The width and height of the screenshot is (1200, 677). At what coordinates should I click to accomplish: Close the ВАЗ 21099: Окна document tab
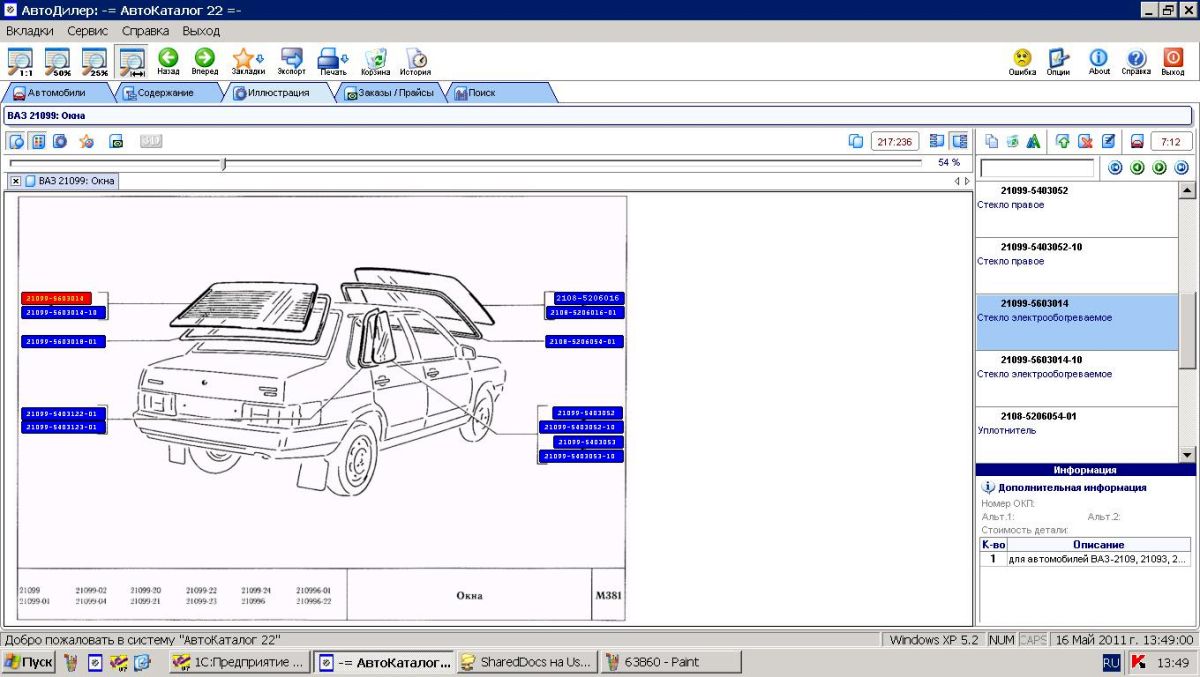(x=16, y=181)
